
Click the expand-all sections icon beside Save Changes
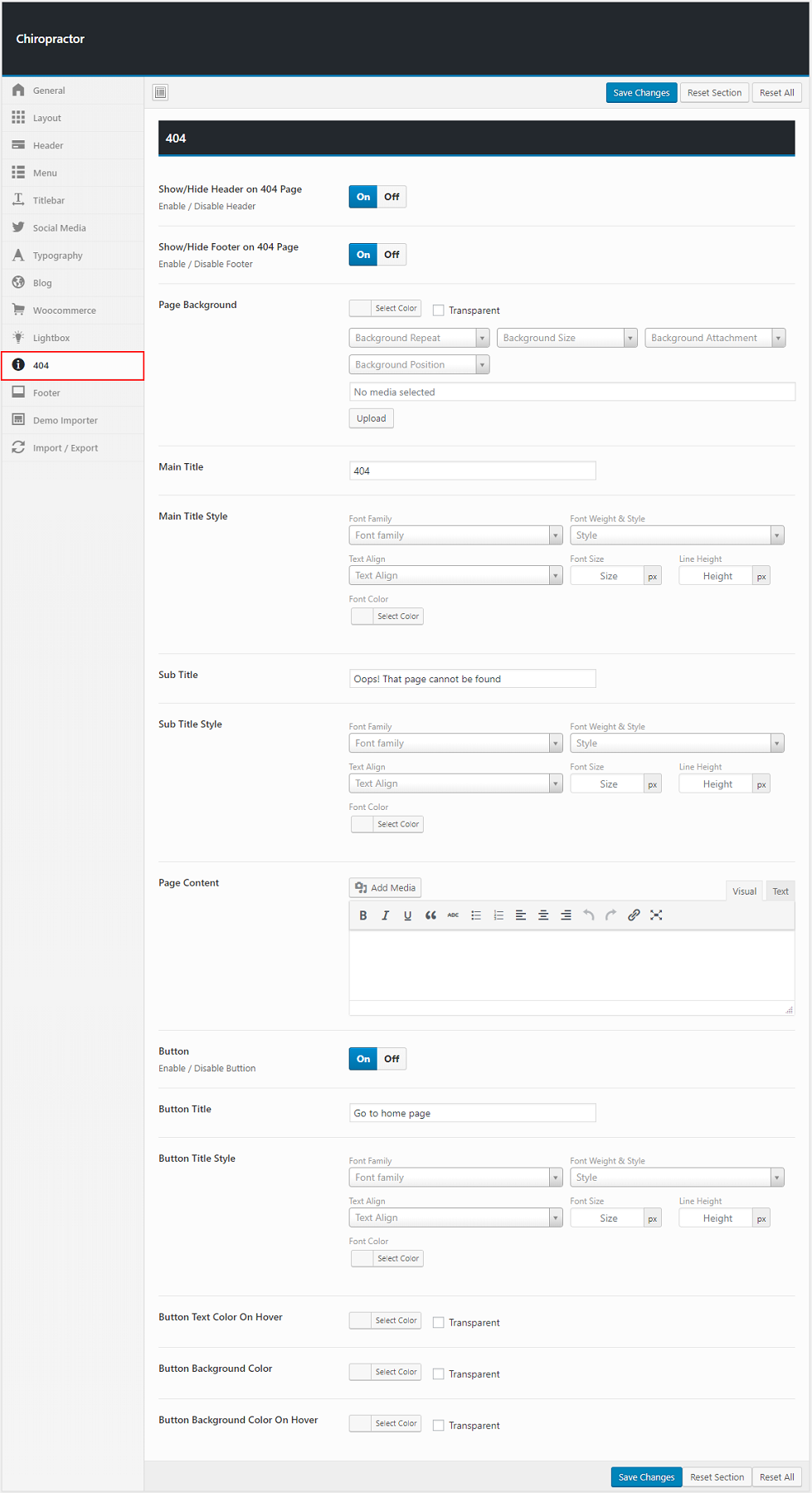click(x=161, y=92)
